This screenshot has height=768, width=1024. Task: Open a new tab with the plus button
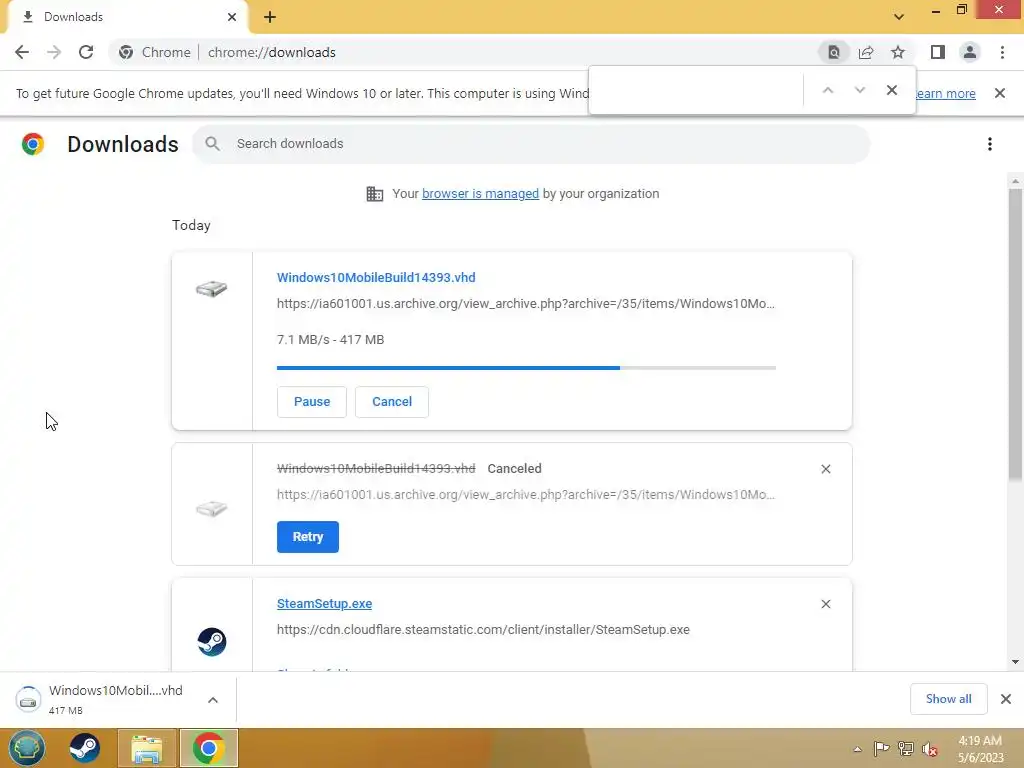point(270,17)
